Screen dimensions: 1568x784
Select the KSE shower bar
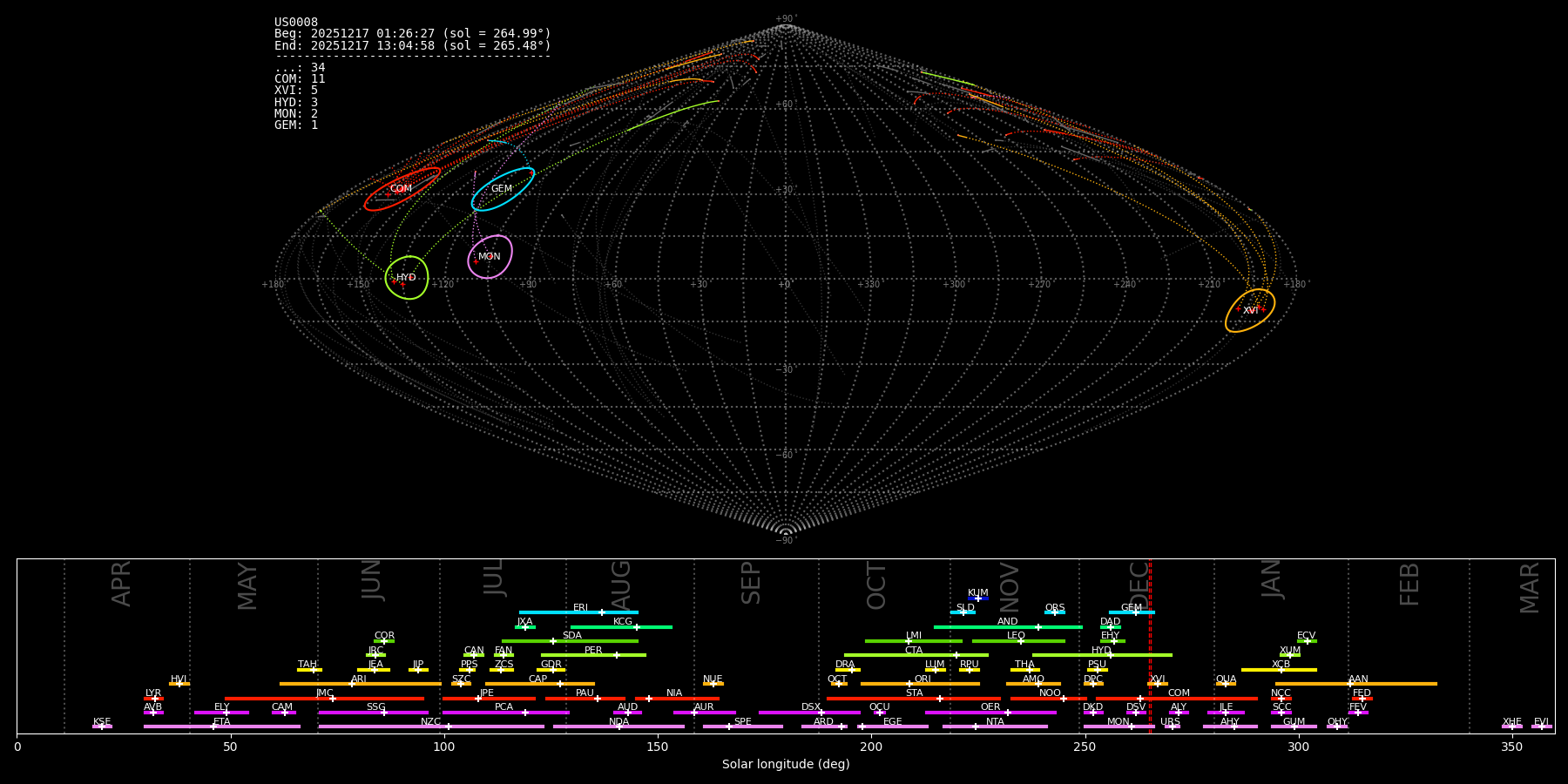click(x=102, y=727)
